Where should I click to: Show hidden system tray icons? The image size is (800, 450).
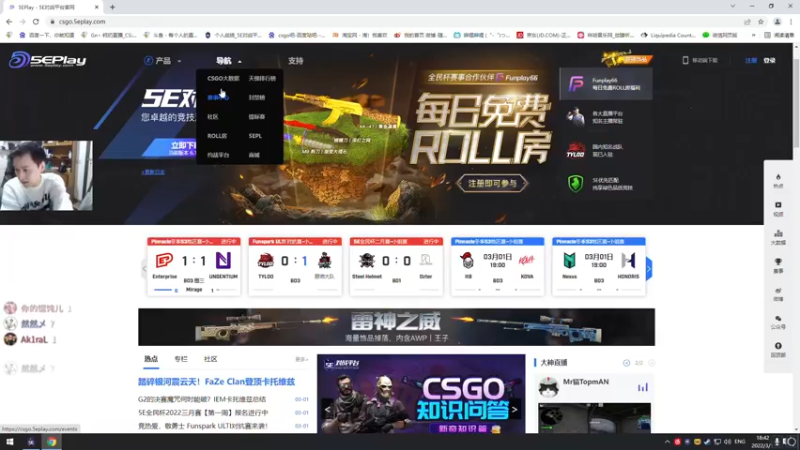[667, 442]
